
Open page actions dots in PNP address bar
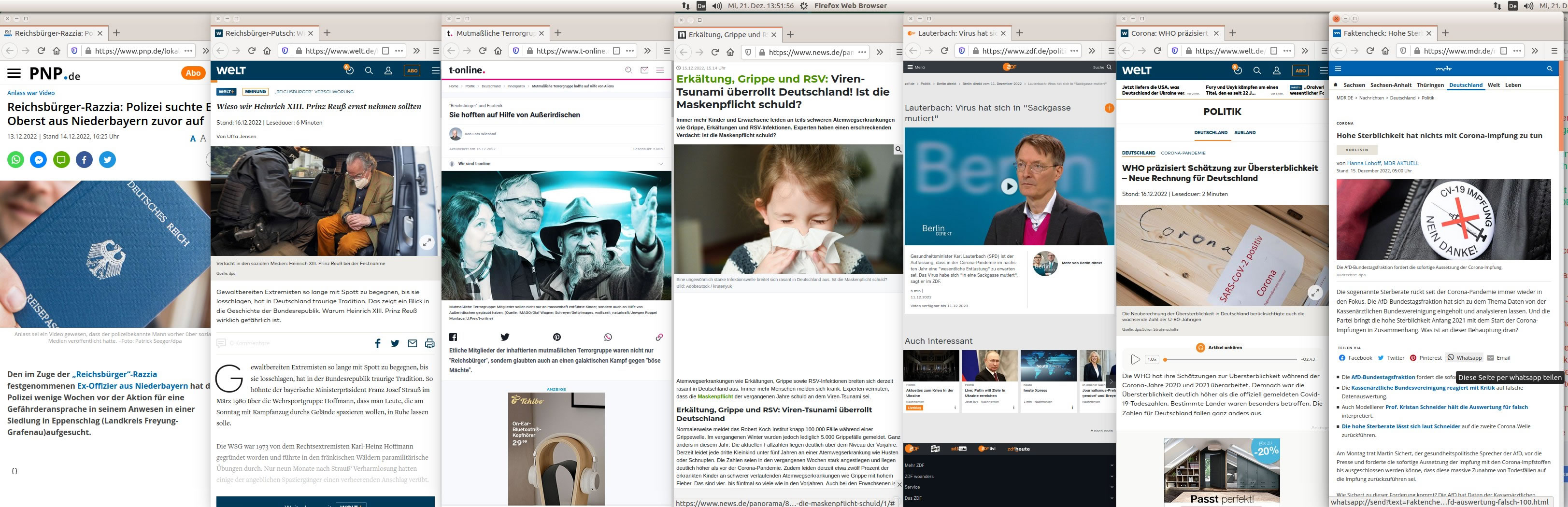(x=188, y=51)
